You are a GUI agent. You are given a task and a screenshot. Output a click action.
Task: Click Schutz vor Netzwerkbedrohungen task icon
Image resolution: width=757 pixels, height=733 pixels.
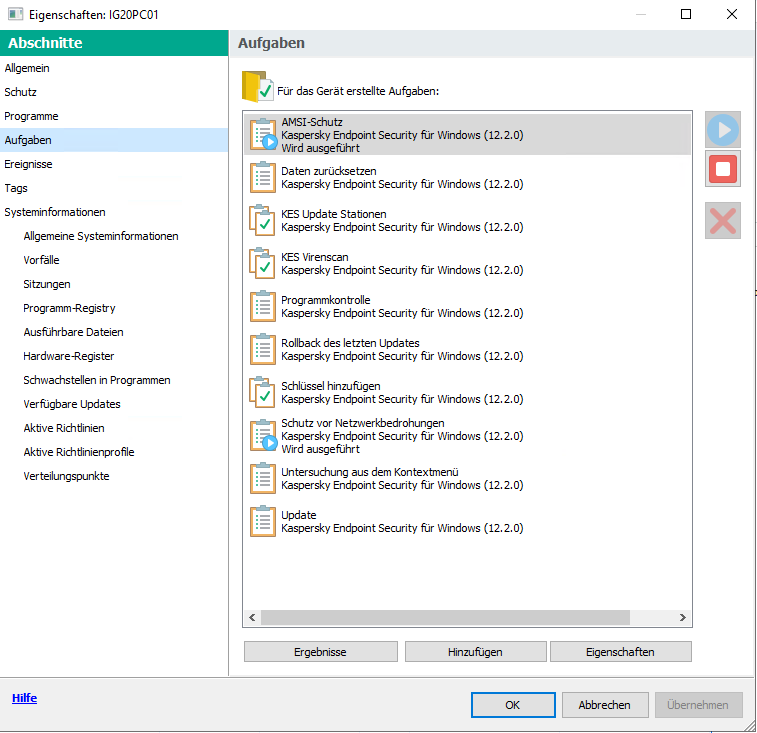pyautogui.click(x=263, y=435)
